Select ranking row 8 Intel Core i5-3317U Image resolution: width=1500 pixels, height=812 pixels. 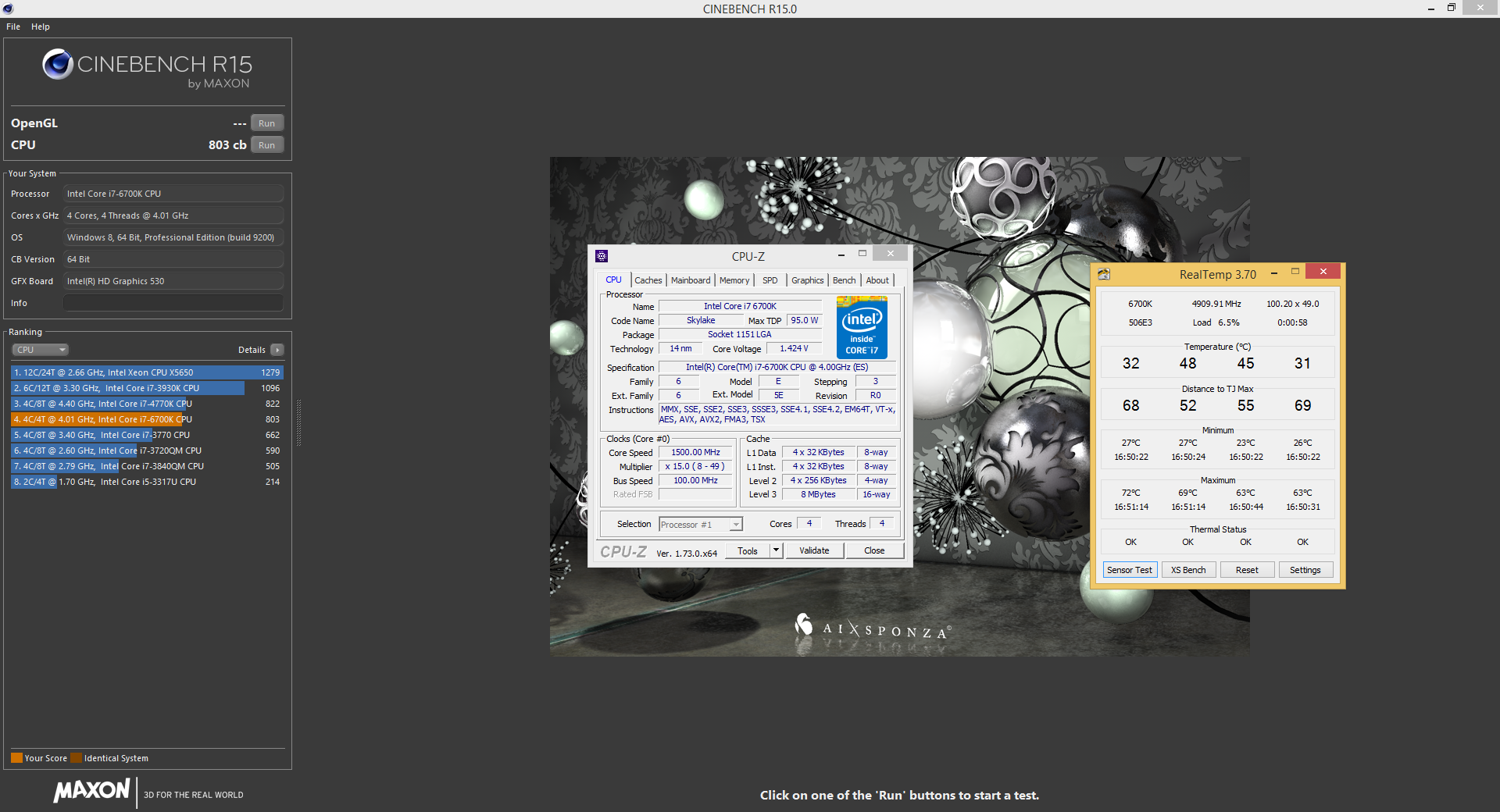[147, 482]
